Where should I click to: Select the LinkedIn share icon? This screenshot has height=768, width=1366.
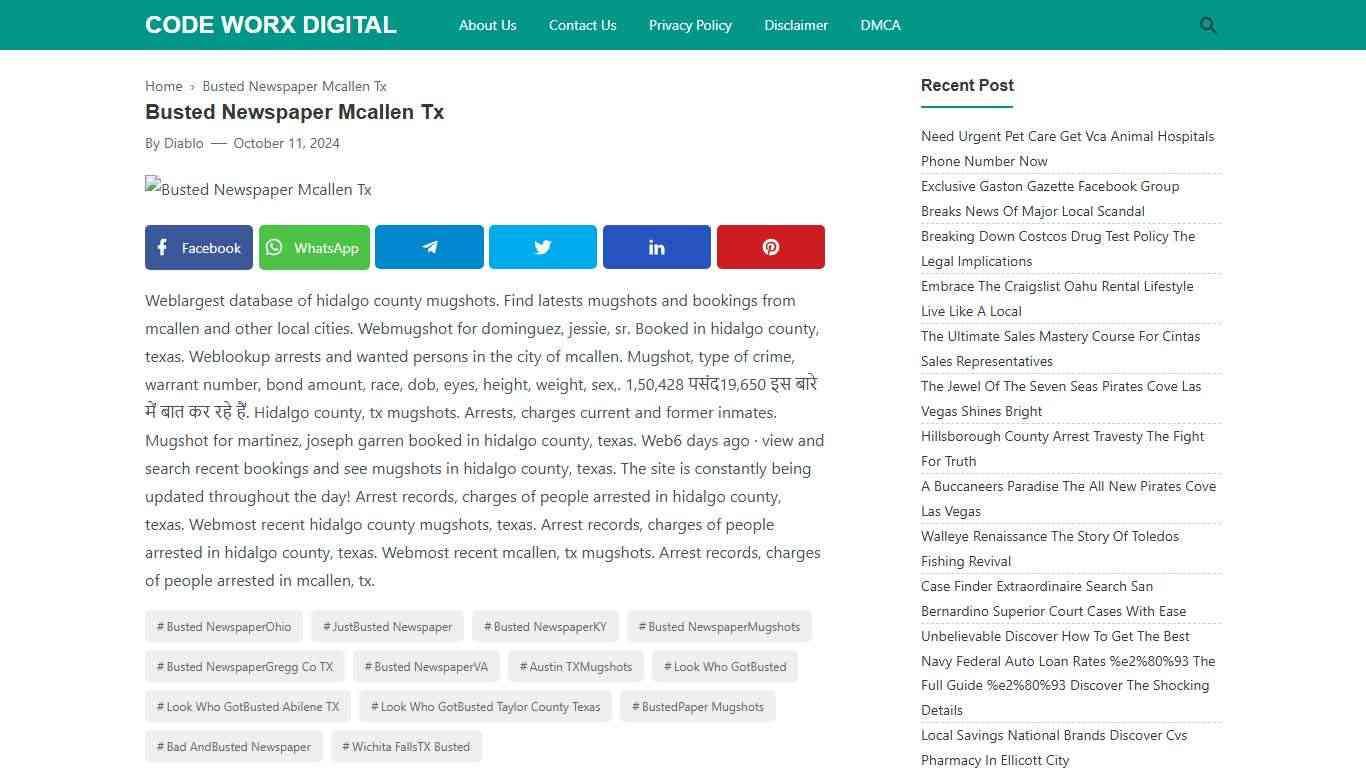tap(656, 247)
